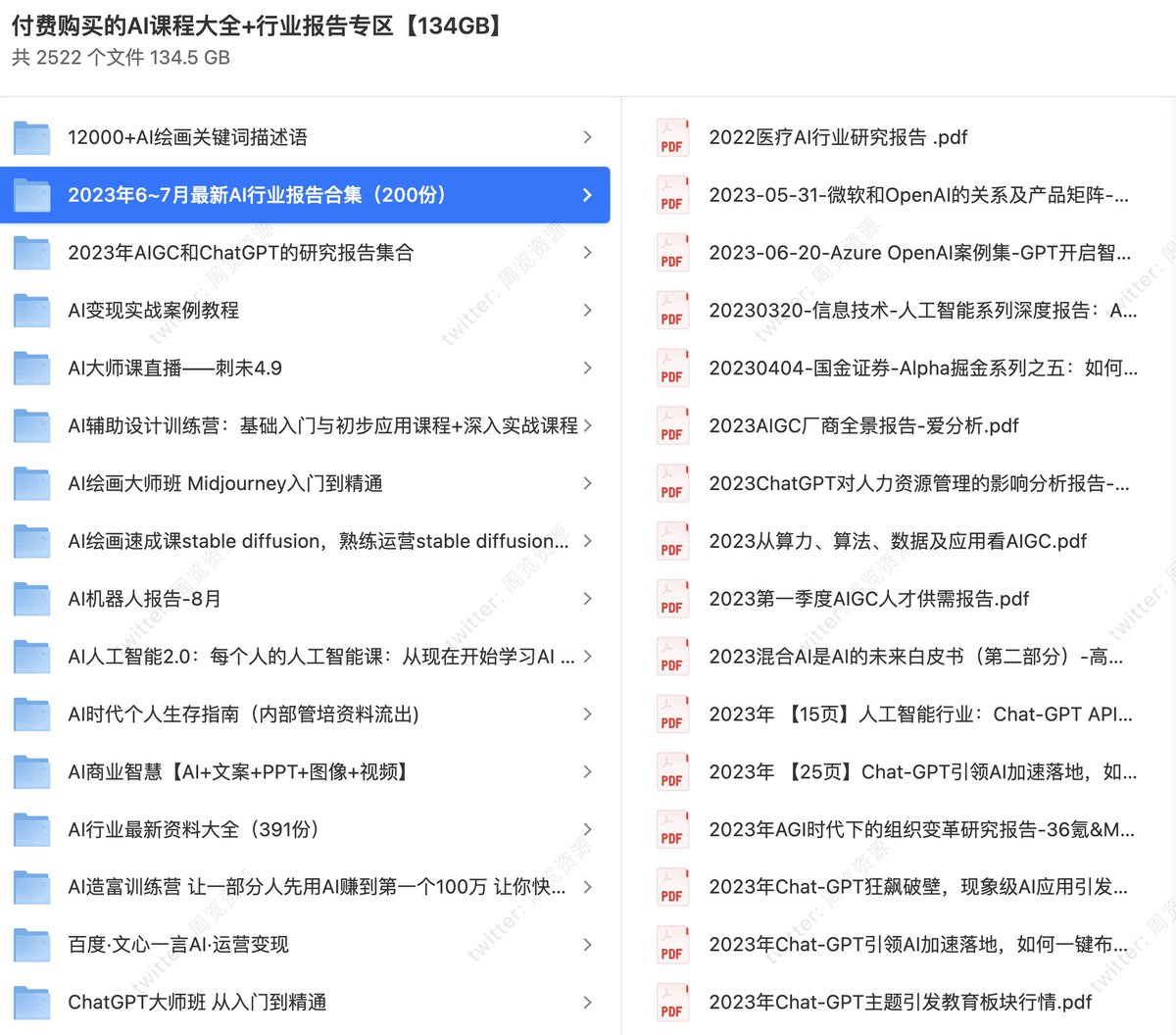The image size is (1176, 1035).
Task: Open file 2023第一季度AIGC人才供需报告.pdf
Action: [x=900, y=599]
